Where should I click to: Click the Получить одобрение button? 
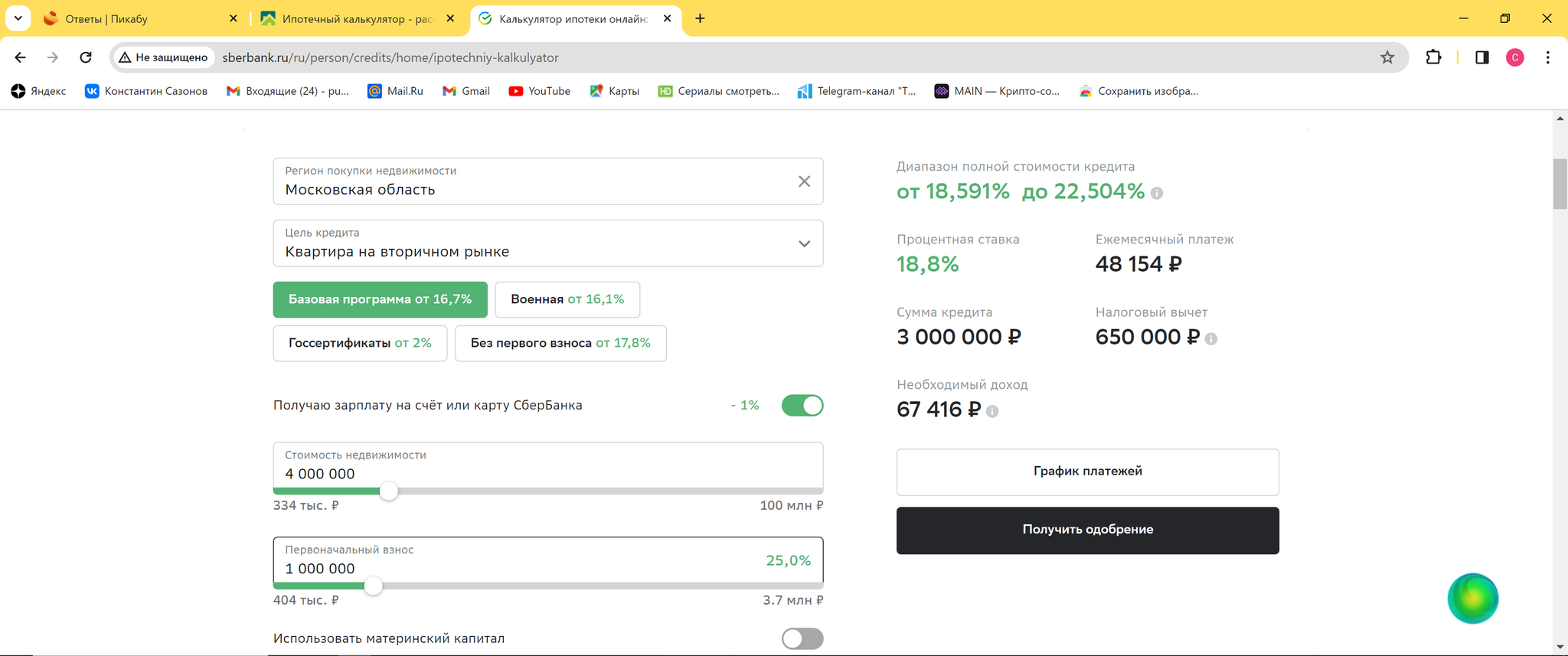tap(1088, 530)
